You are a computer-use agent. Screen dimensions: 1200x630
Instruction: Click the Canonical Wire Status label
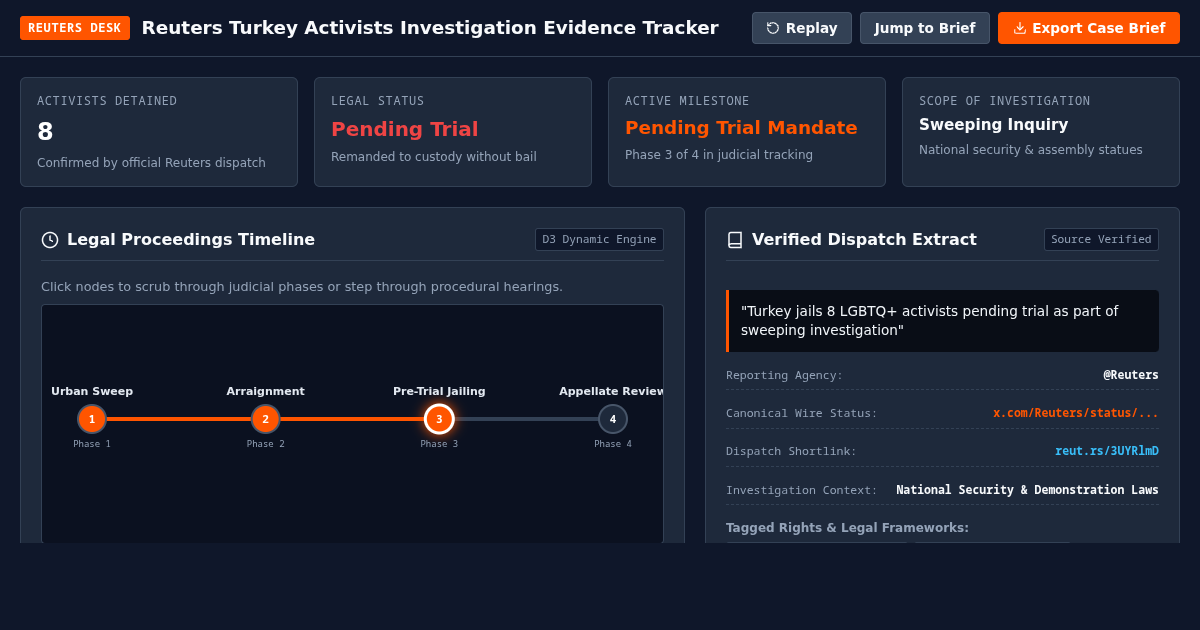coord(801,414)
